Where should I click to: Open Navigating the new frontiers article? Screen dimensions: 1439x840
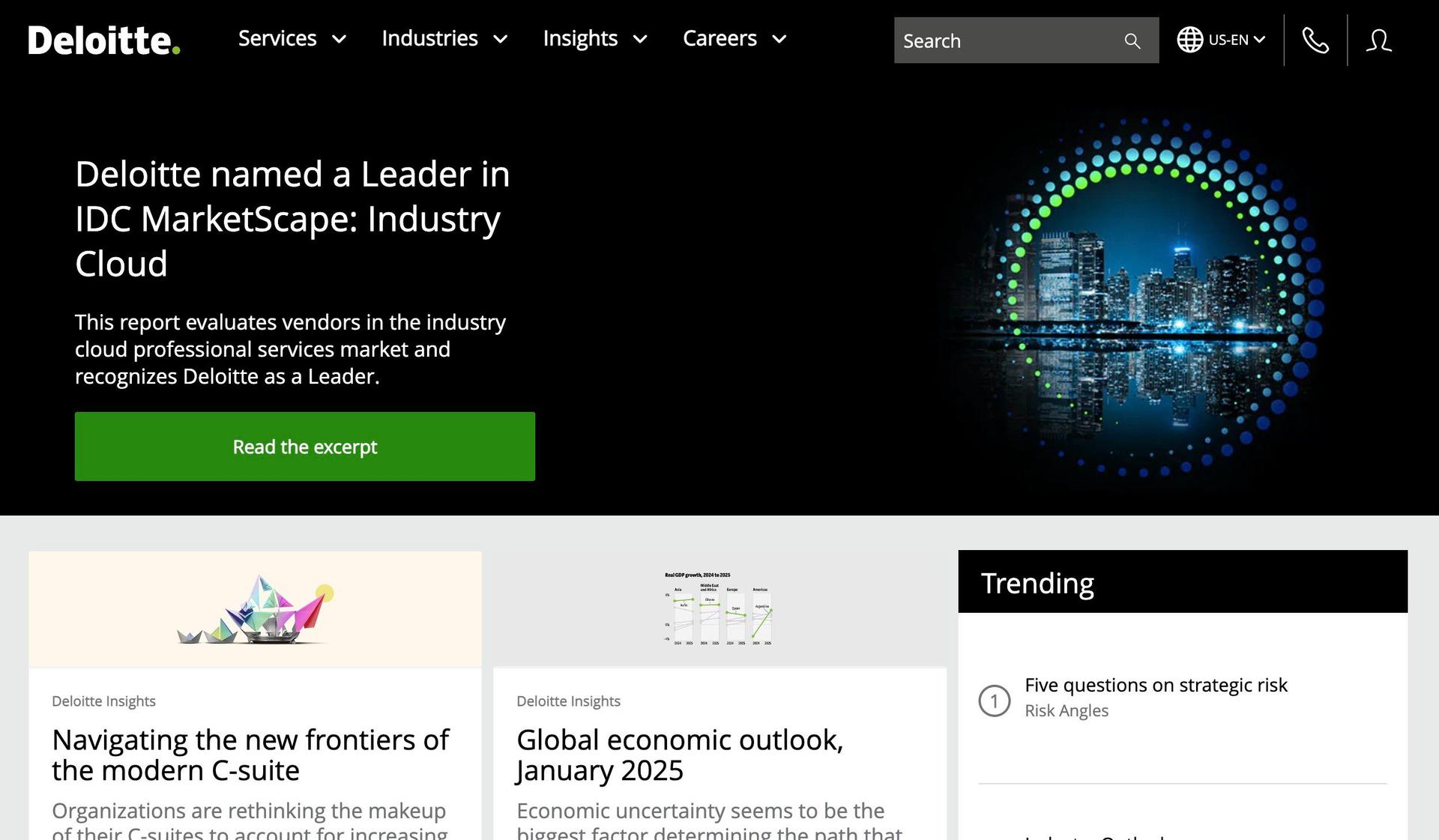coord(250,755)
